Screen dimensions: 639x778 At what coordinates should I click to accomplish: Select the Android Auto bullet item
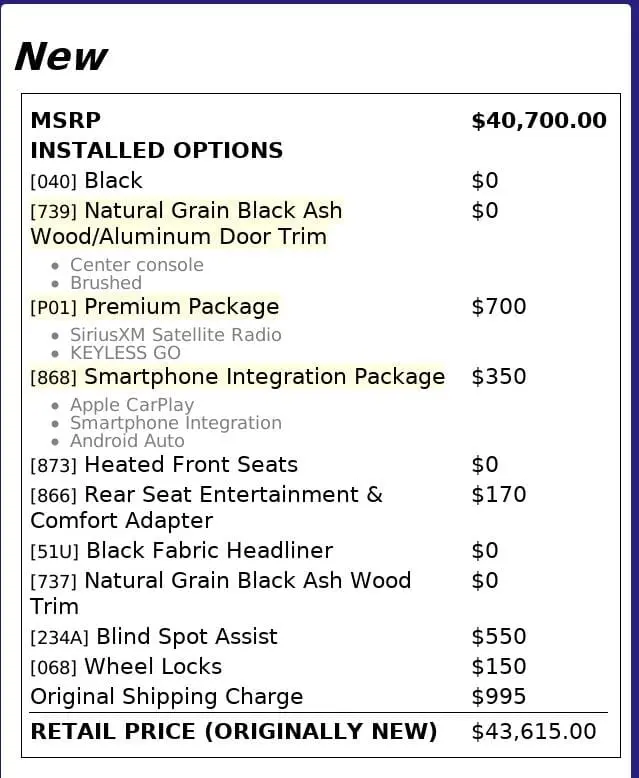(127, 441)
